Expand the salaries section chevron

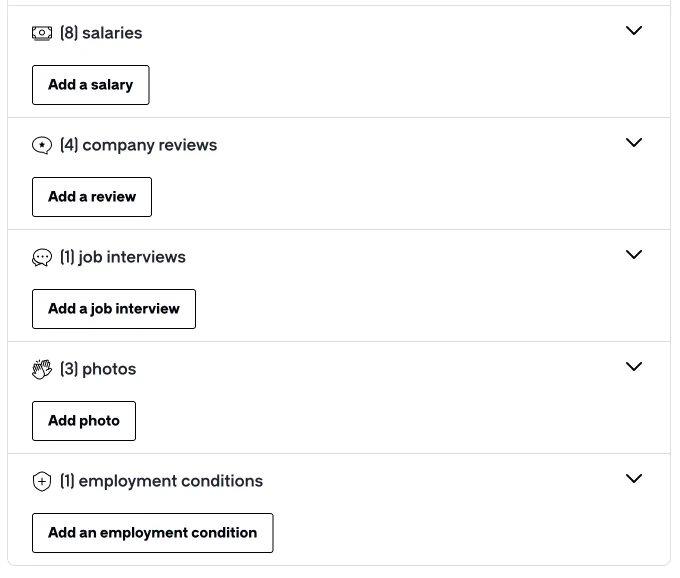[x=634, y=30]
